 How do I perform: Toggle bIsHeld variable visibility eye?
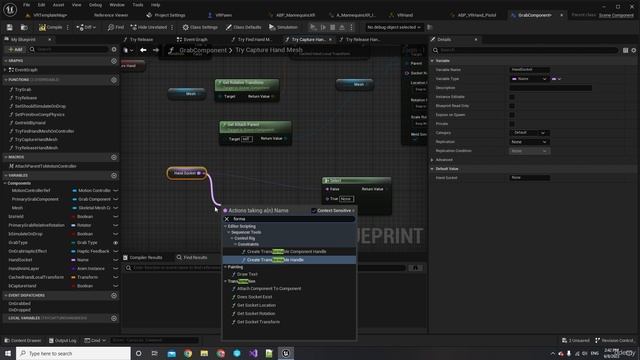click(x=116, y=217)
